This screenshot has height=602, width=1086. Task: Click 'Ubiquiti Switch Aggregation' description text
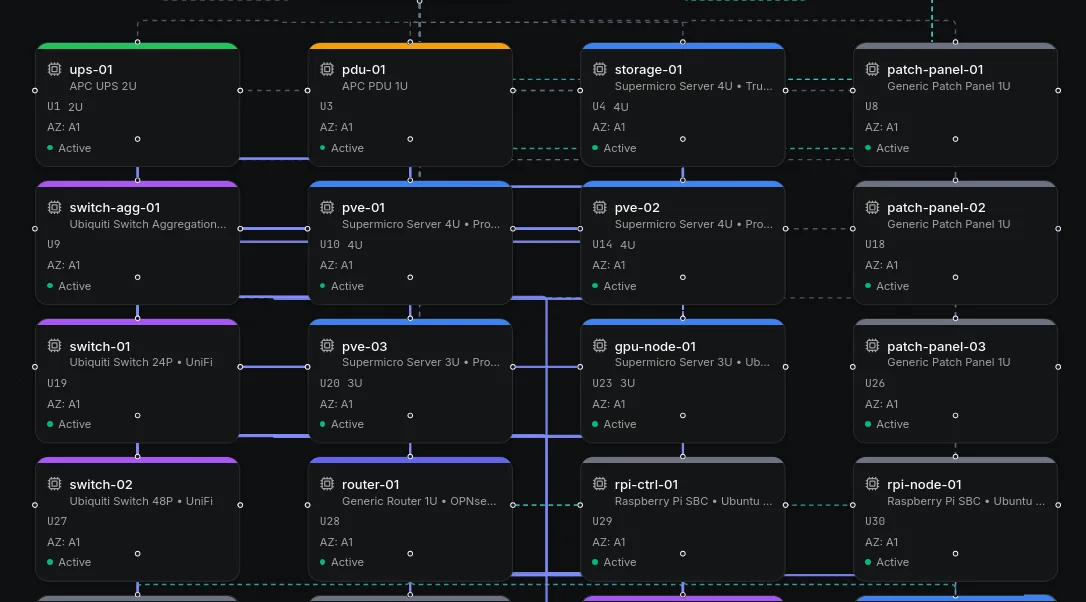148,224
